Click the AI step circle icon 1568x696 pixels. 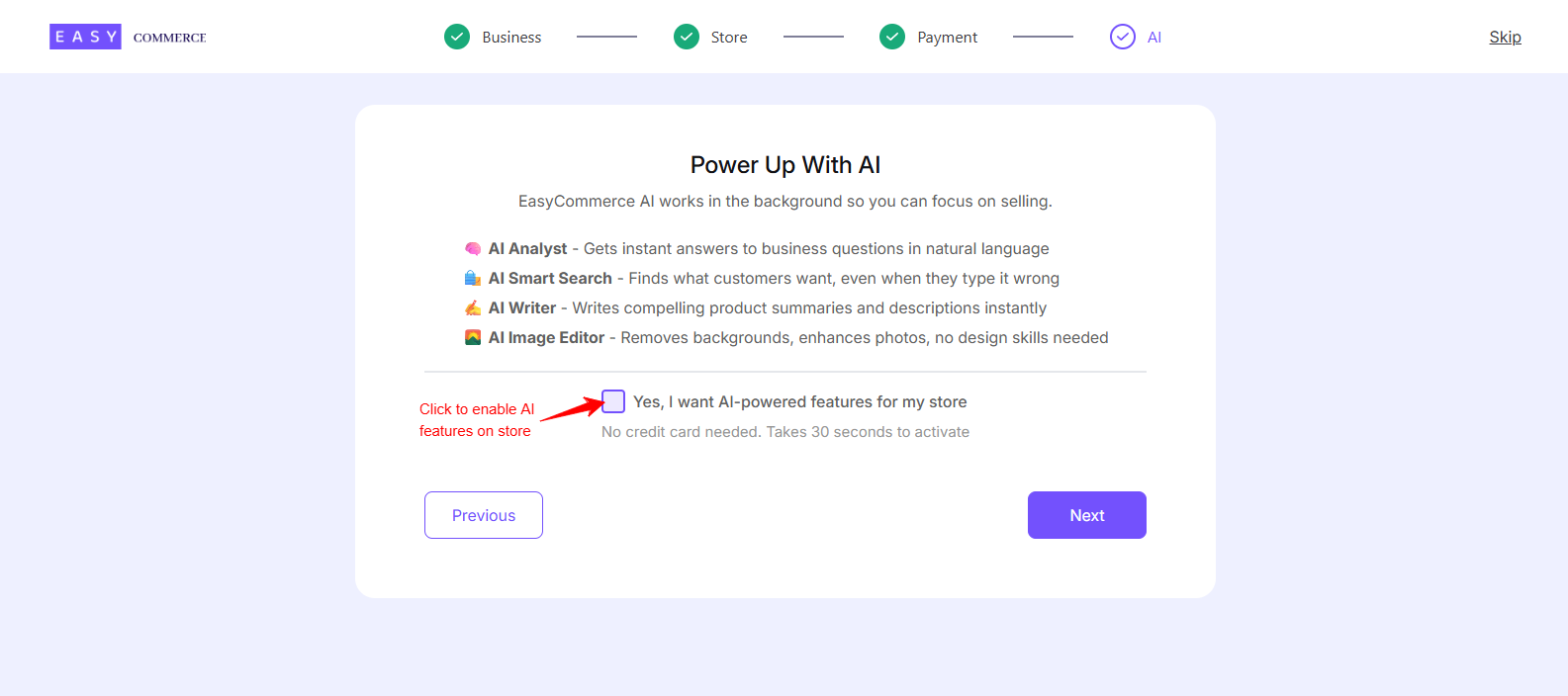(1123, 37)
